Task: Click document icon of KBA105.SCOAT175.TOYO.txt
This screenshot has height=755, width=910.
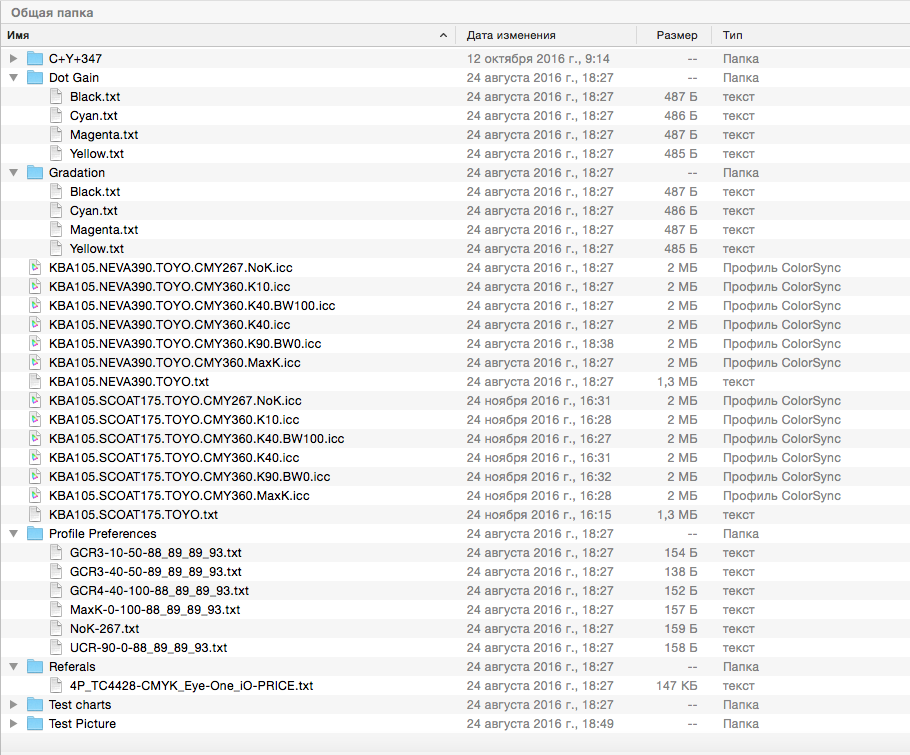Action: (35, 515)
